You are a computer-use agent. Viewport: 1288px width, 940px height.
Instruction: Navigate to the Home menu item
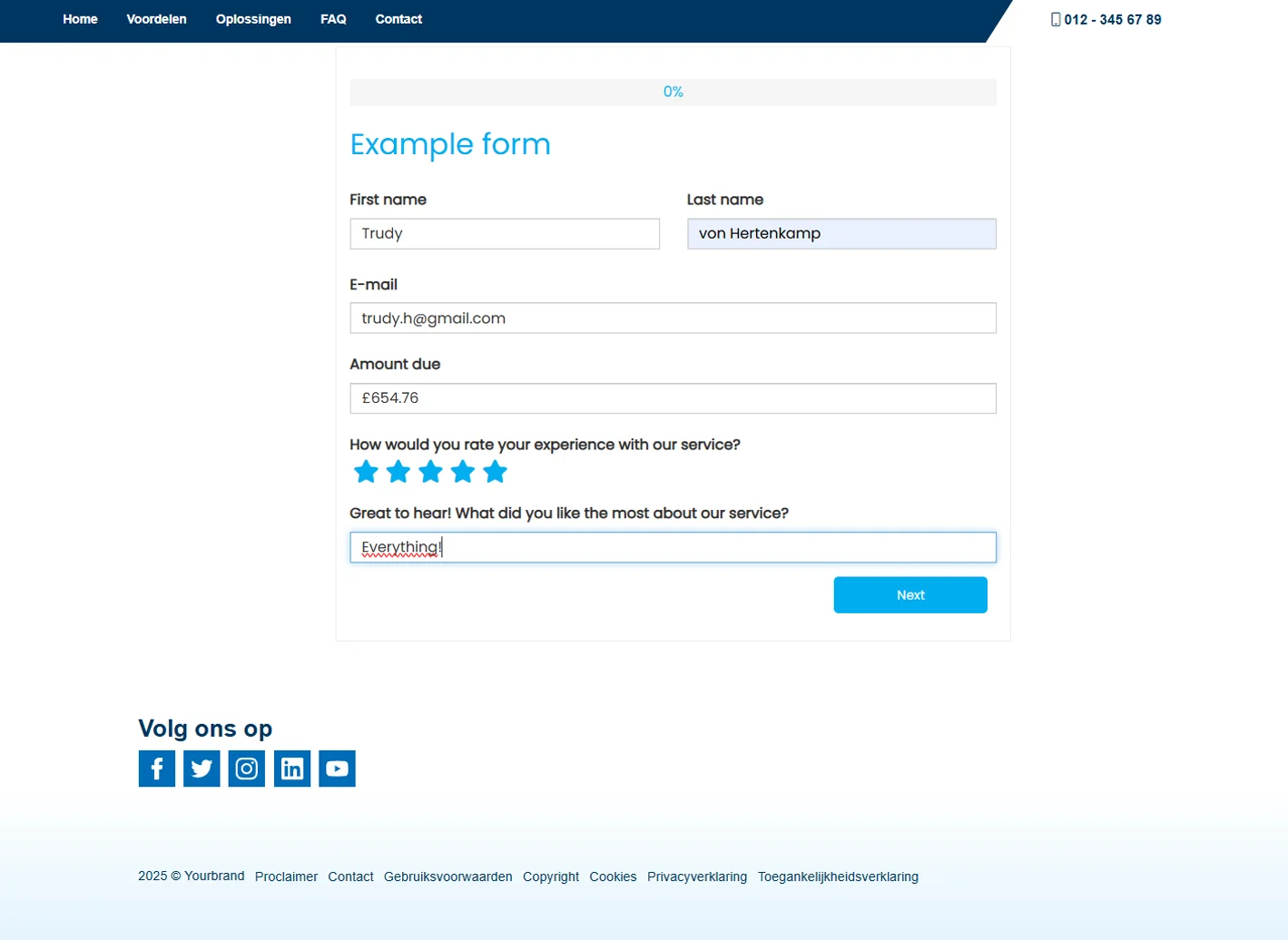click(x=80, y=18)
